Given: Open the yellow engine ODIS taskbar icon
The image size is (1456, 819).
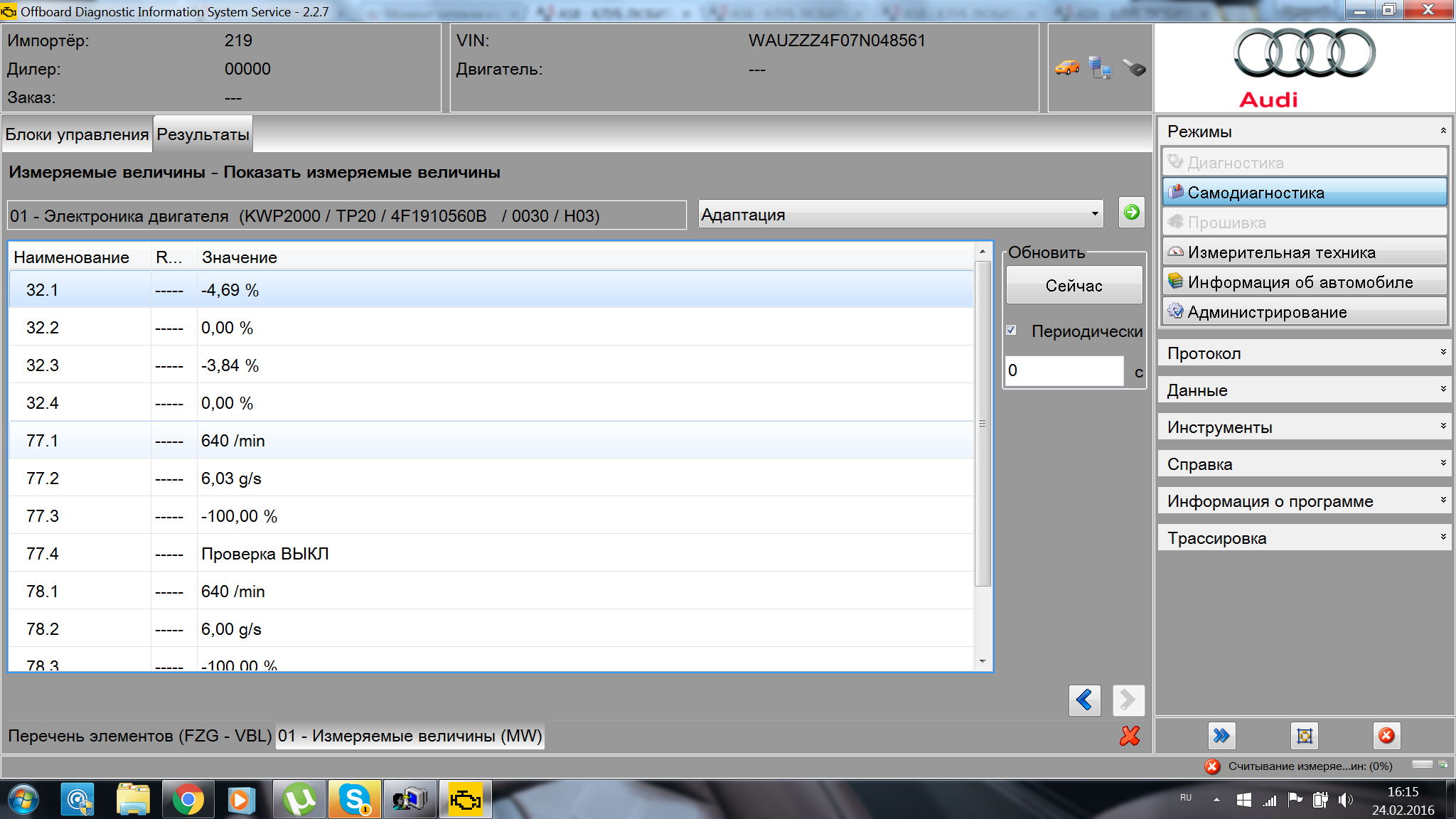Looking at the screenshot, I should click(465, 800).
